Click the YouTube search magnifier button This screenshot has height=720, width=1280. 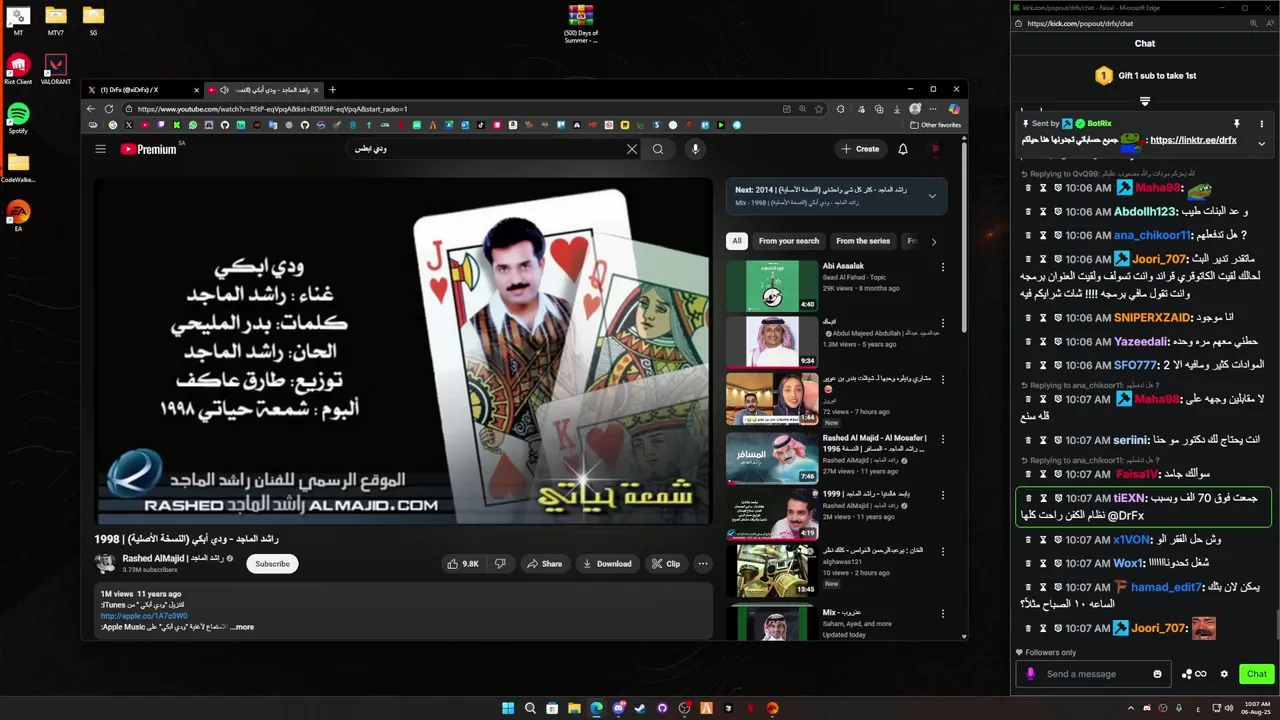coord(658,149)
